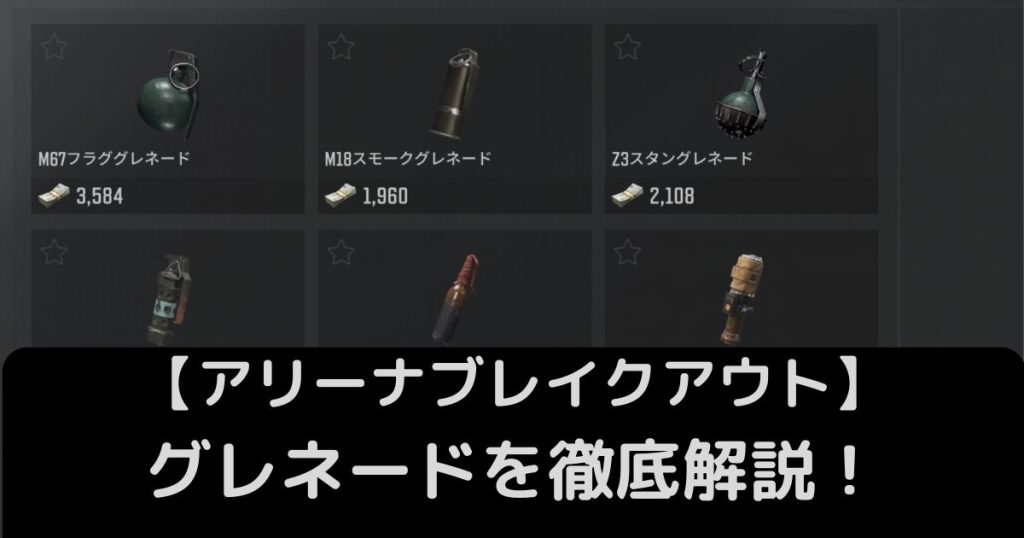Screen dimensions: 1024x538
Task: Click the cash icon beside 2,108
Action: coord(627,195)
